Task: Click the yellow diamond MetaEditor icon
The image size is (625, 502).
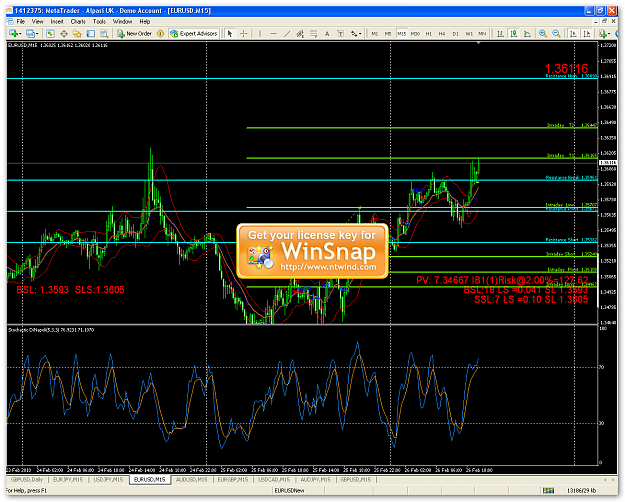Action: pyautogui.click(x=161, y=34)
